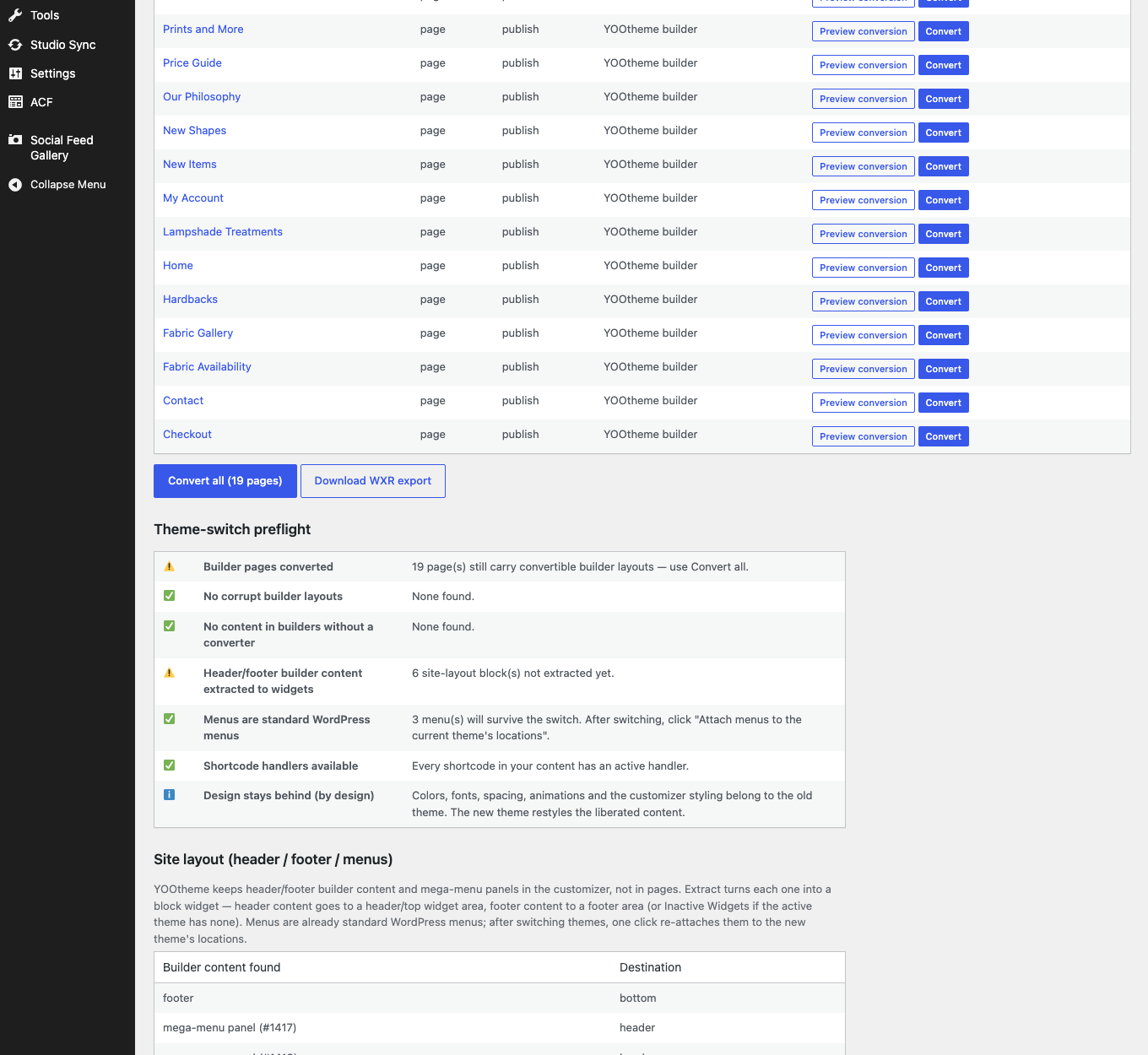The image size is (1148, 1055).
Task: Click green check beside No content in builders
Action: (x=169, y=626)
